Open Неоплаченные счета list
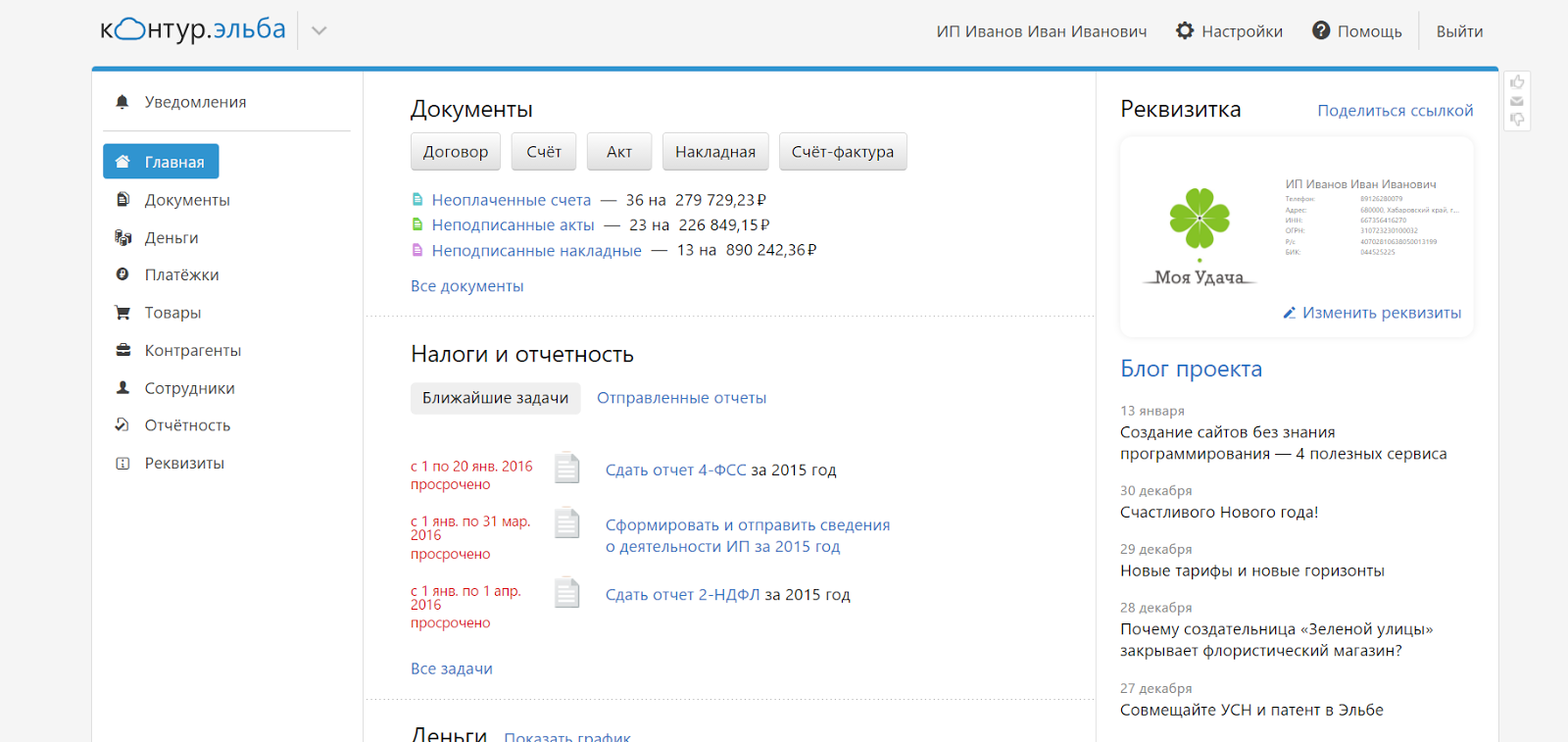The height and width of the screenshot is (742, 1568). point(512,200)
